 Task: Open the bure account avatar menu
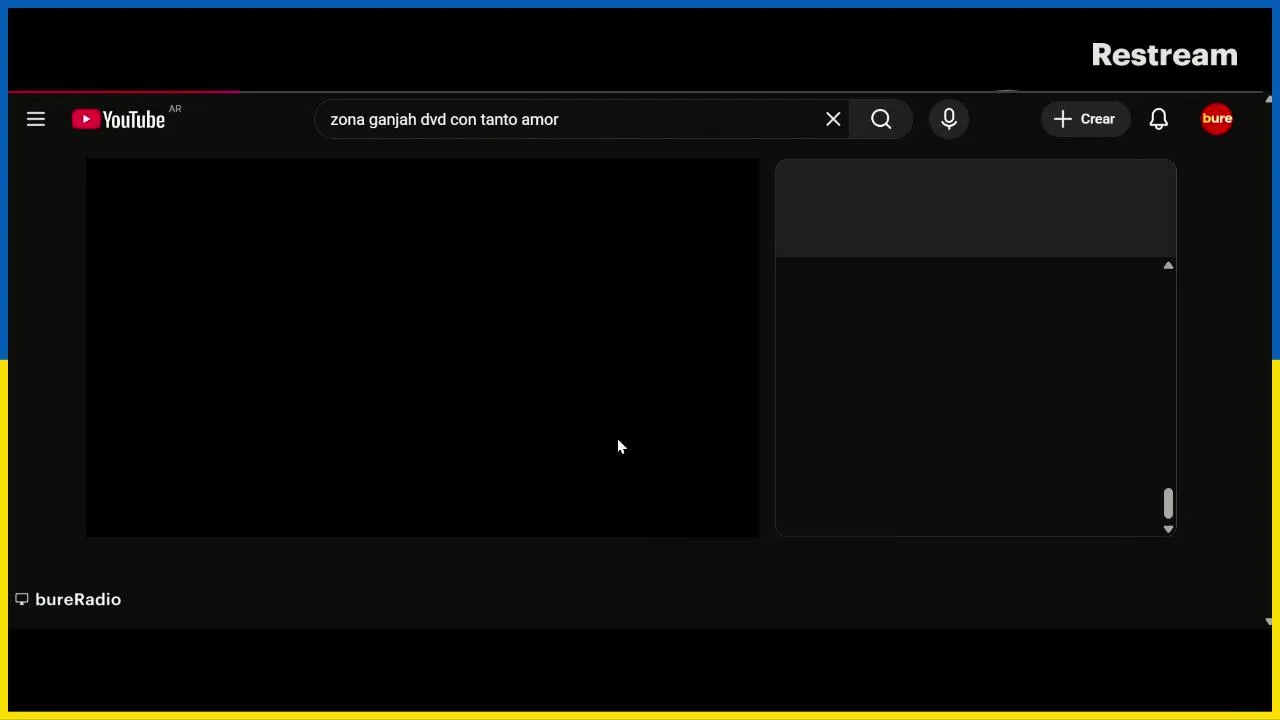pyautogui.click(x=1217, y=119)
